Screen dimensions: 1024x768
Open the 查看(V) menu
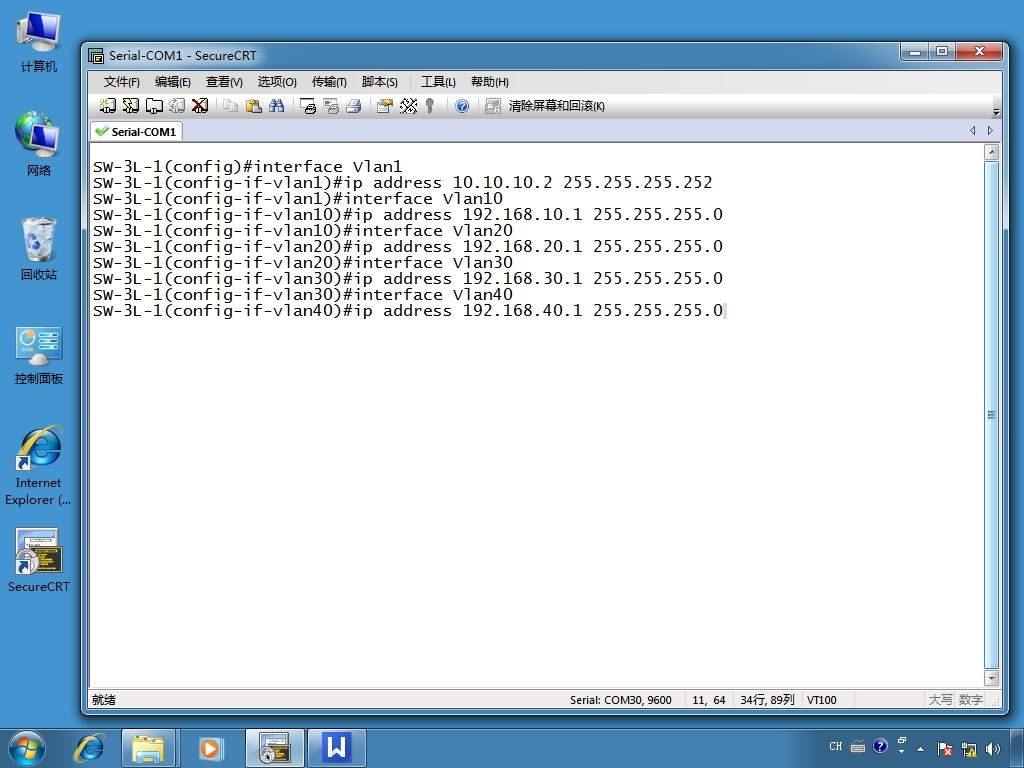click(x=224, y=82)
